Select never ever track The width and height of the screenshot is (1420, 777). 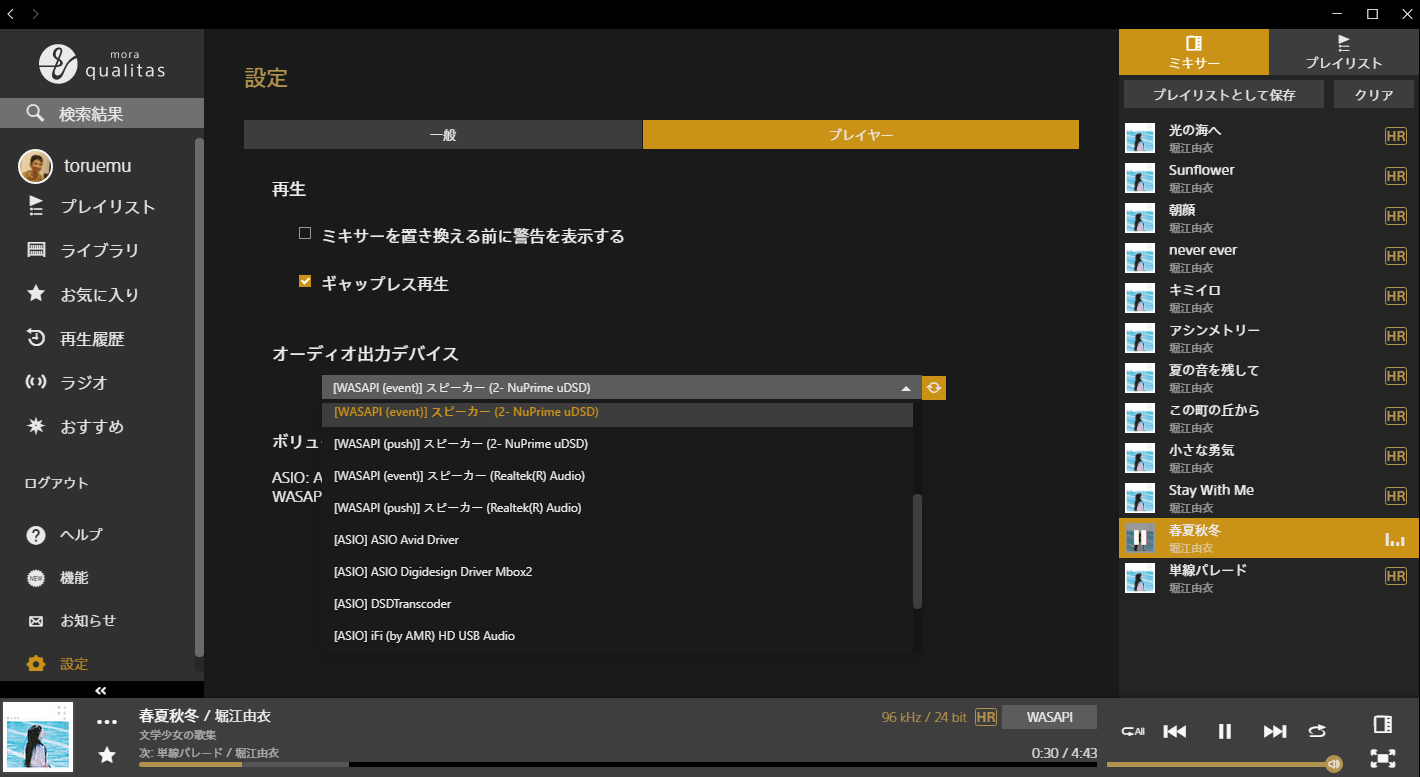[1267, 258]
